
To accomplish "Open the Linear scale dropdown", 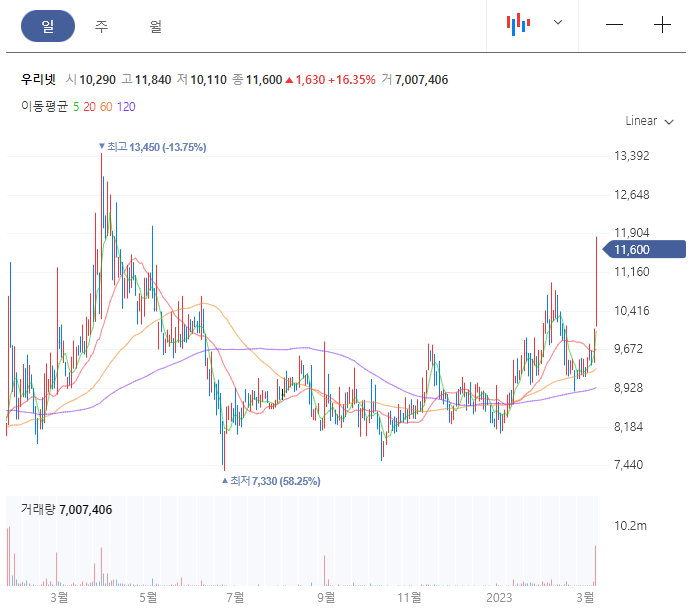I will (650, 121).
